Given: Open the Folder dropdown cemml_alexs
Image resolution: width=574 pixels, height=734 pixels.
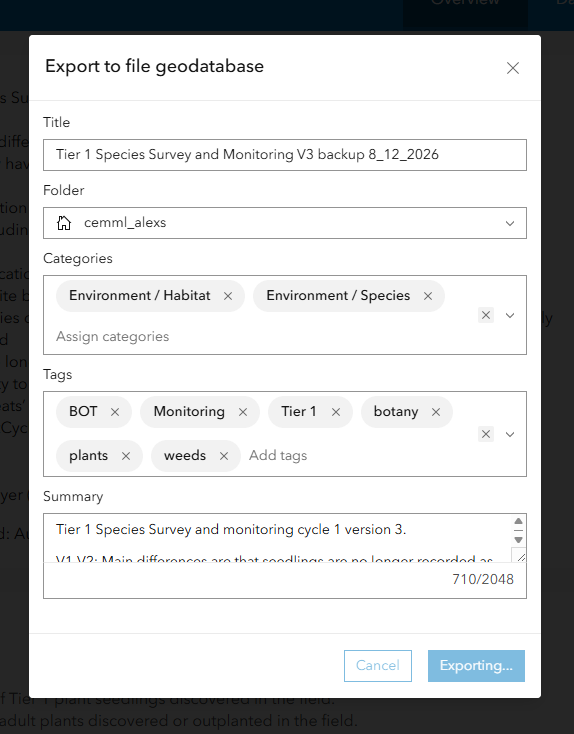Looking at the screenshot, I should pos(285,223).
